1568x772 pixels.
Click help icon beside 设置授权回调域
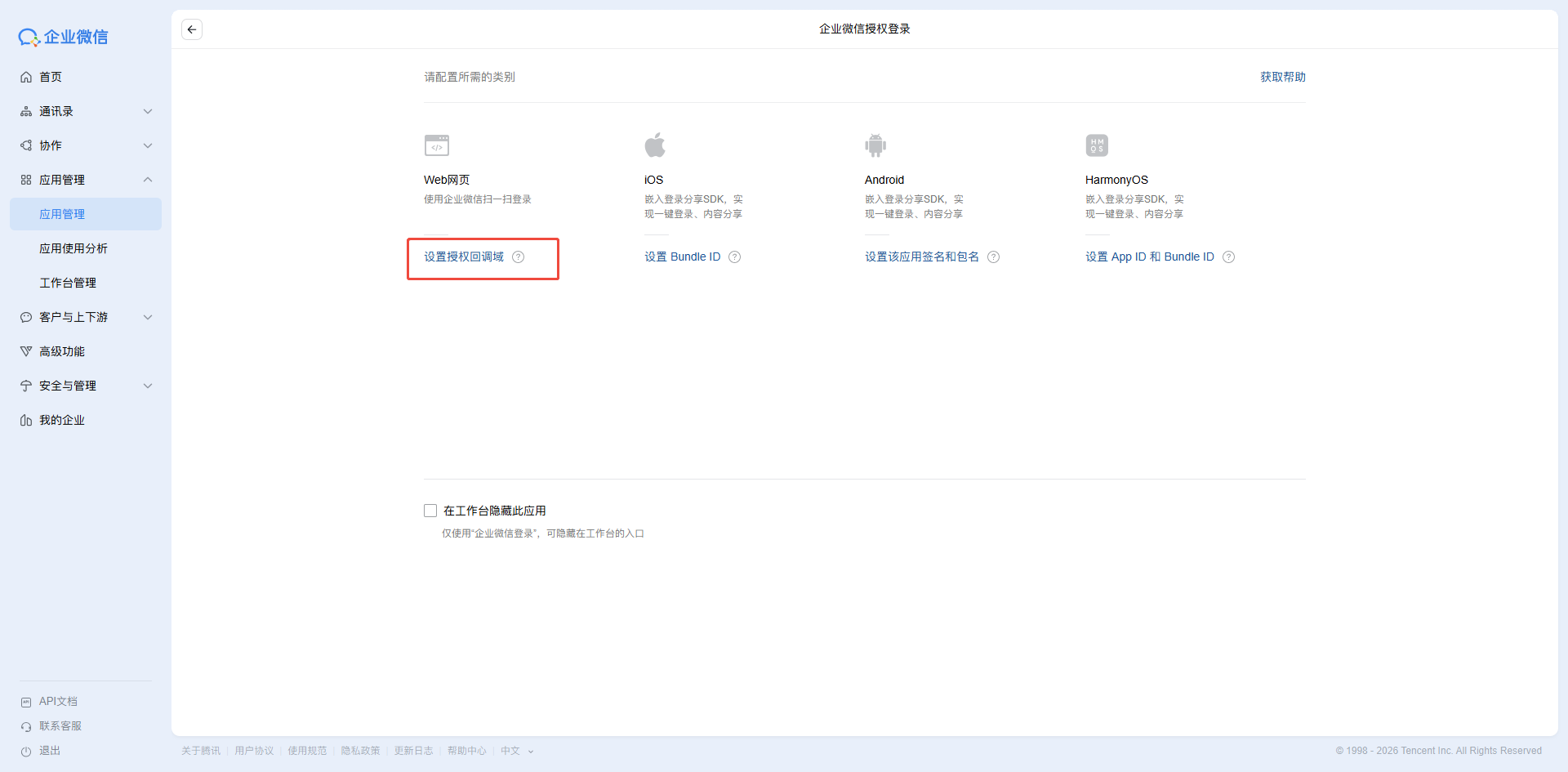(518, 257)
